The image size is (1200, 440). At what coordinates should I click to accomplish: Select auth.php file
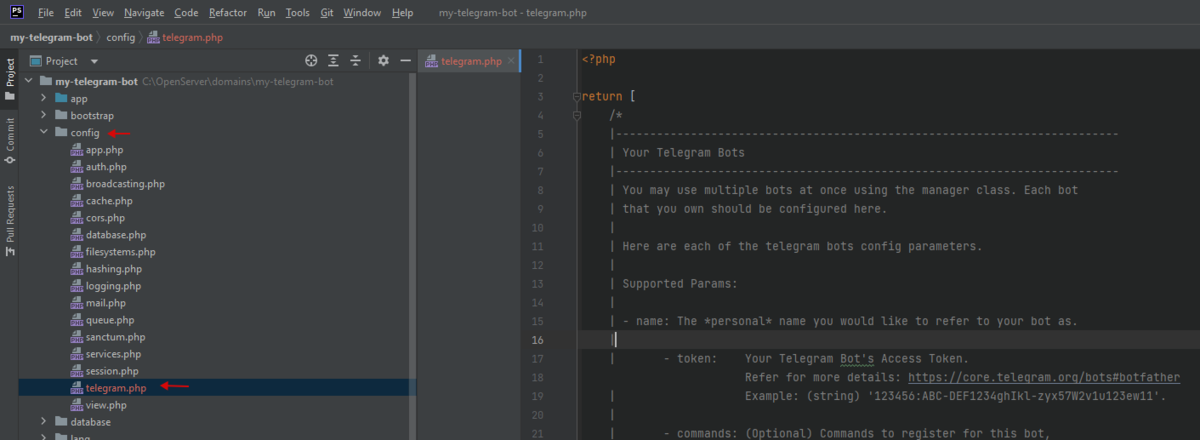(x=106, y=167)
